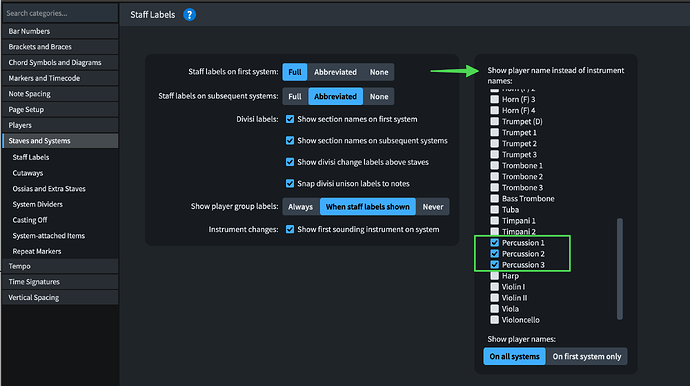Open the Bar Numbers category
The height and width of the screenshot is (386, 690).
[x=60, y=31]
